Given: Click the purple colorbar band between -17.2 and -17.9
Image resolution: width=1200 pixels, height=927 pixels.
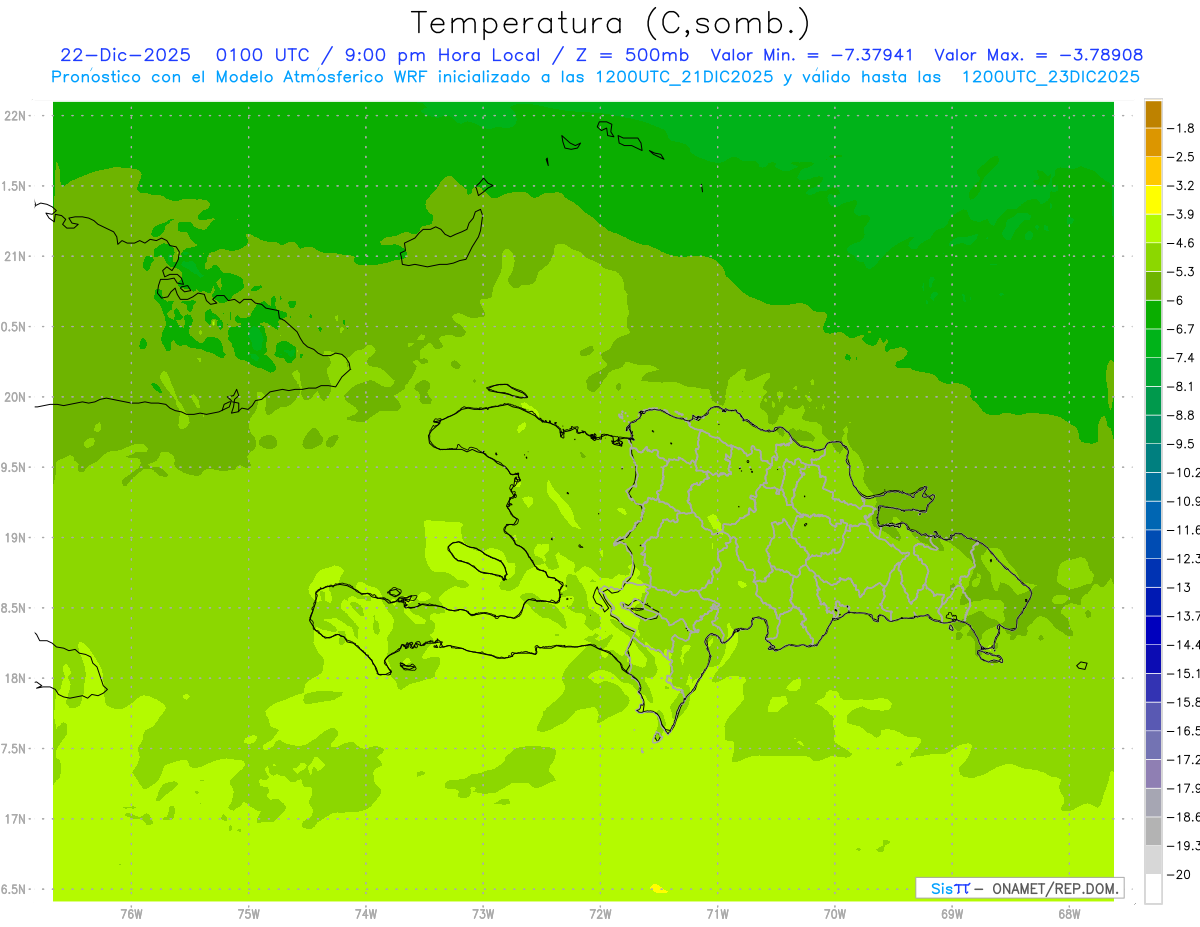Looking at the screenshot, I should click(x=1153, y=774).
